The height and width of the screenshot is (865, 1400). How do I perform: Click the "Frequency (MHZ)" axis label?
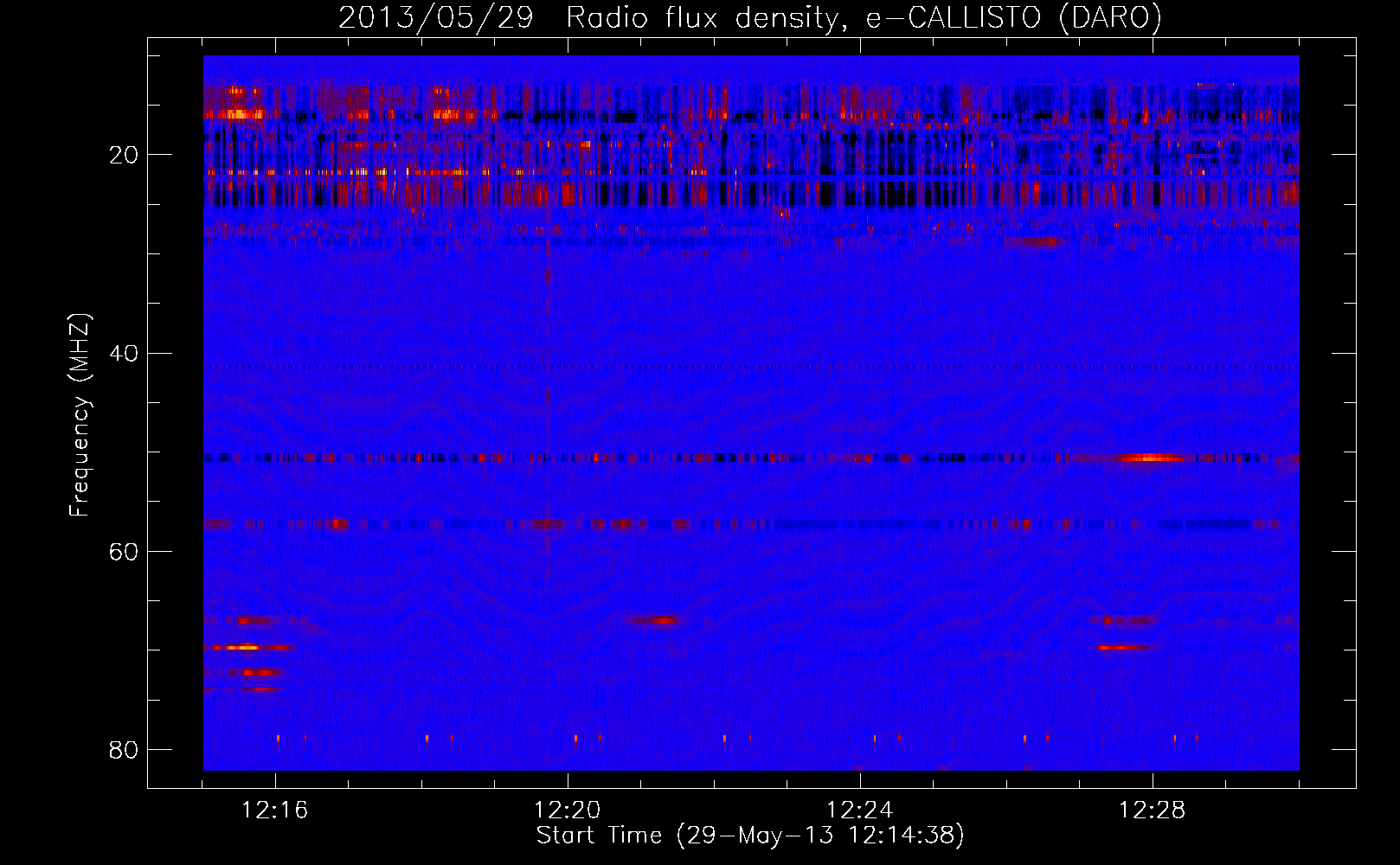click(80, 415)
